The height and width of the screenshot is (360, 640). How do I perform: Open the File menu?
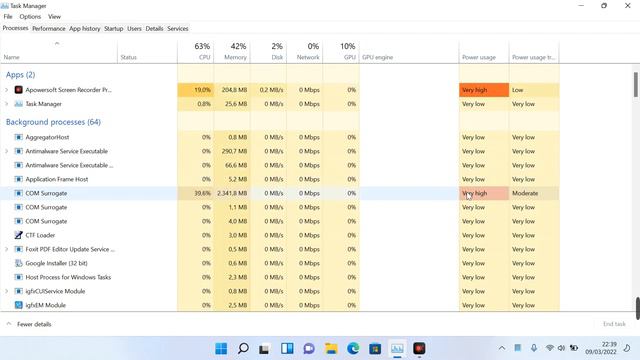(8, 17)
